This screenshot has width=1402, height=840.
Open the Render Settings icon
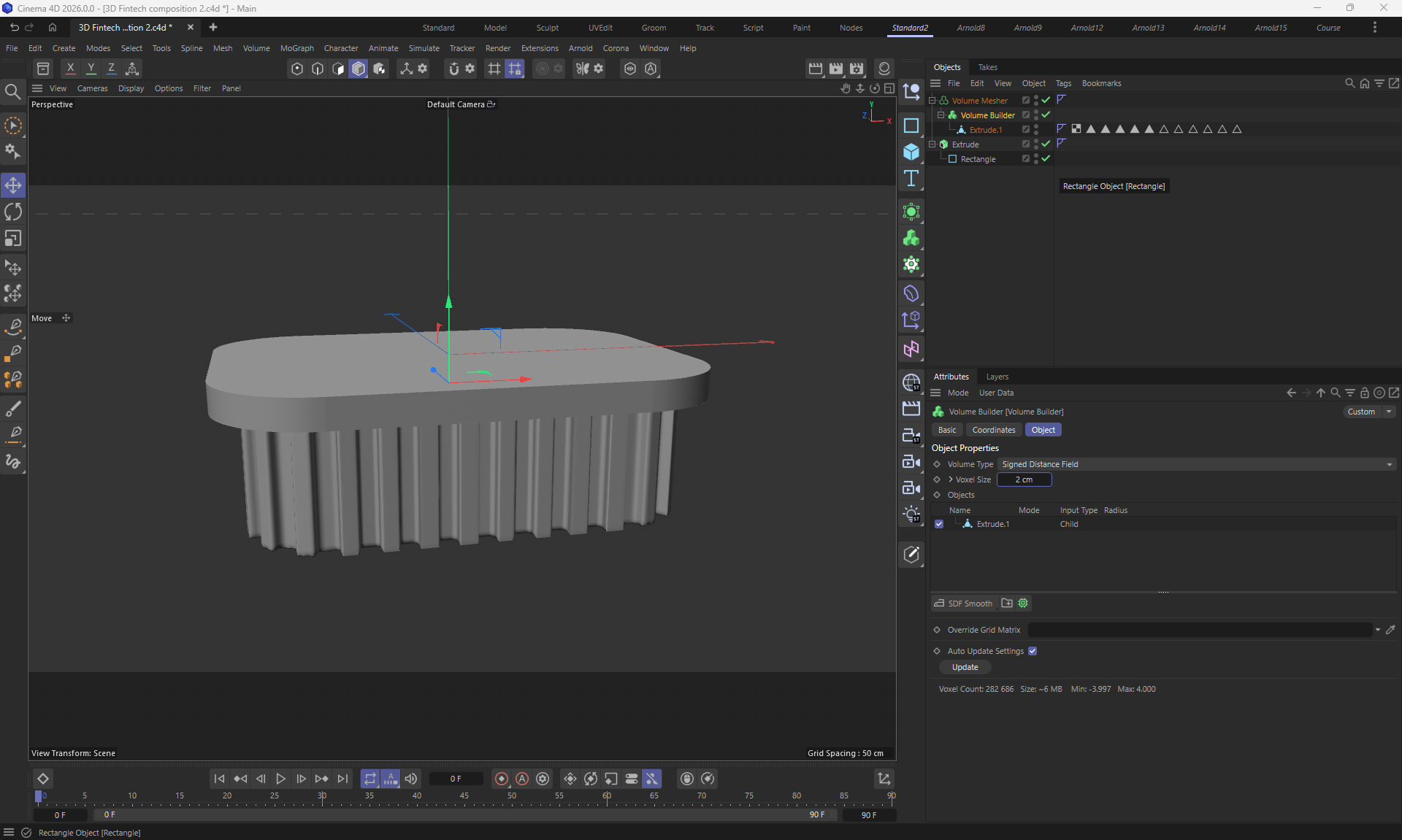856,69
